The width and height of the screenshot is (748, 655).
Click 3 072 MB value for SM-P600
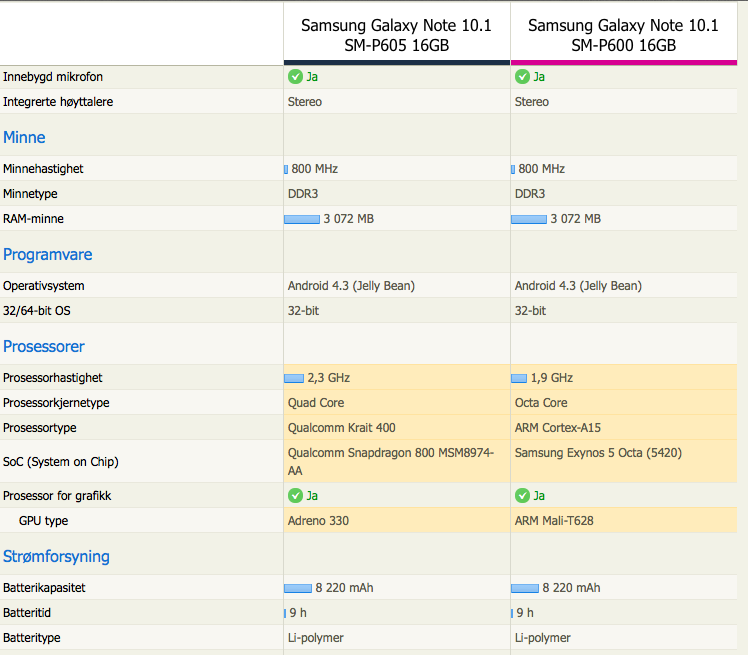tap(576, 219)
